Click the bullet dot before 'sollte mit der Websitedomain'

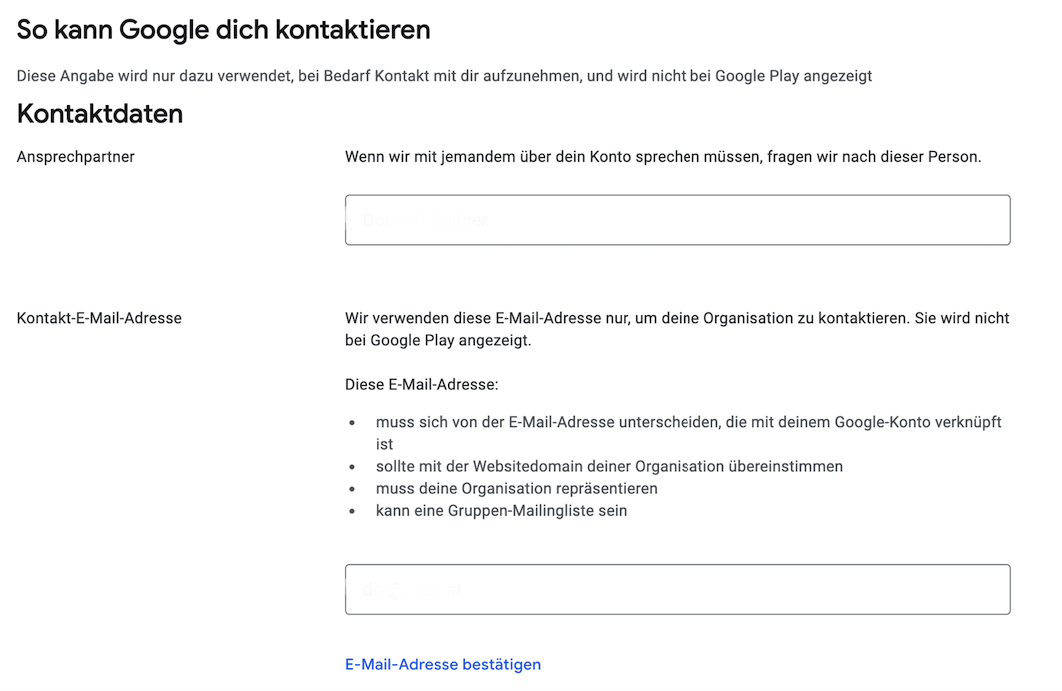[x=352, y=467]
